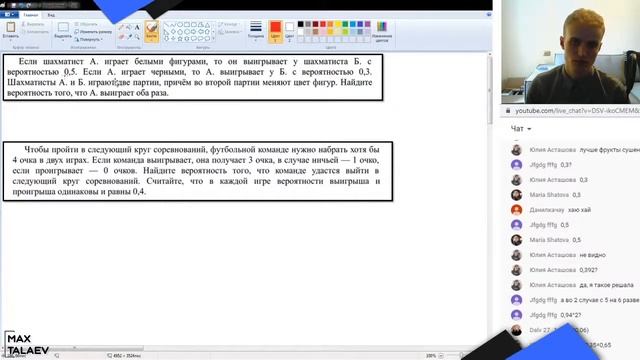Click the Копировать (Copy) command
Screen dimensions: 640x360
[35, 31]
